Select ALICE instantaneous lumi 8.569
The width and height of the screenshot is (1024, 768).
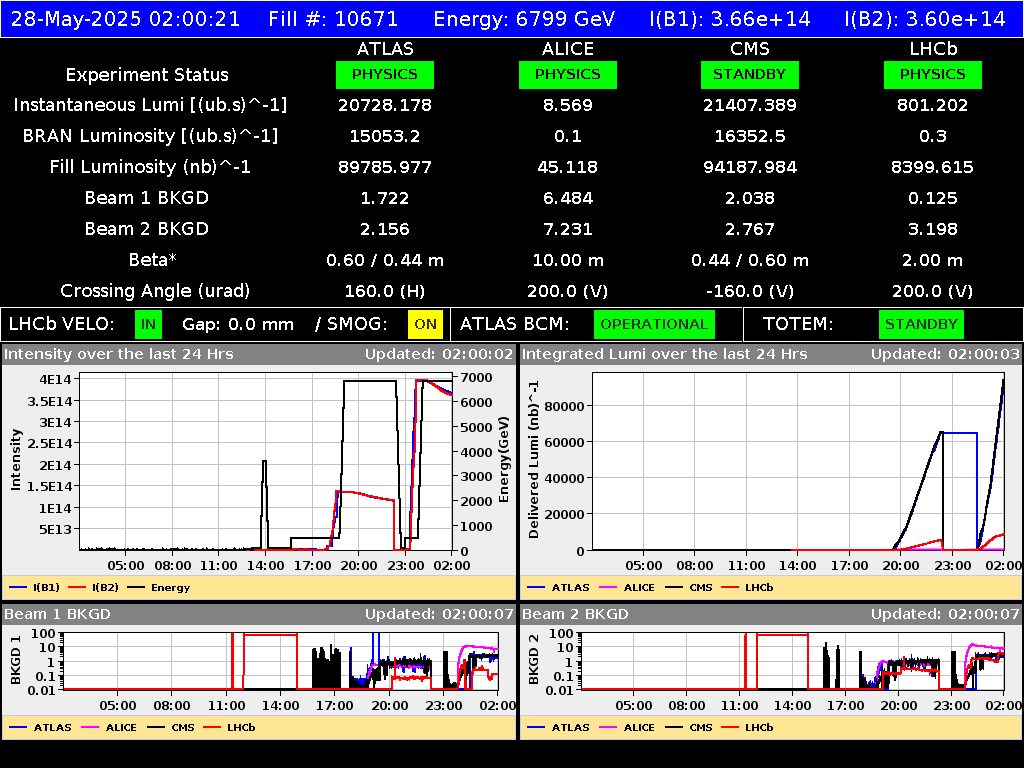pos(568,105)
